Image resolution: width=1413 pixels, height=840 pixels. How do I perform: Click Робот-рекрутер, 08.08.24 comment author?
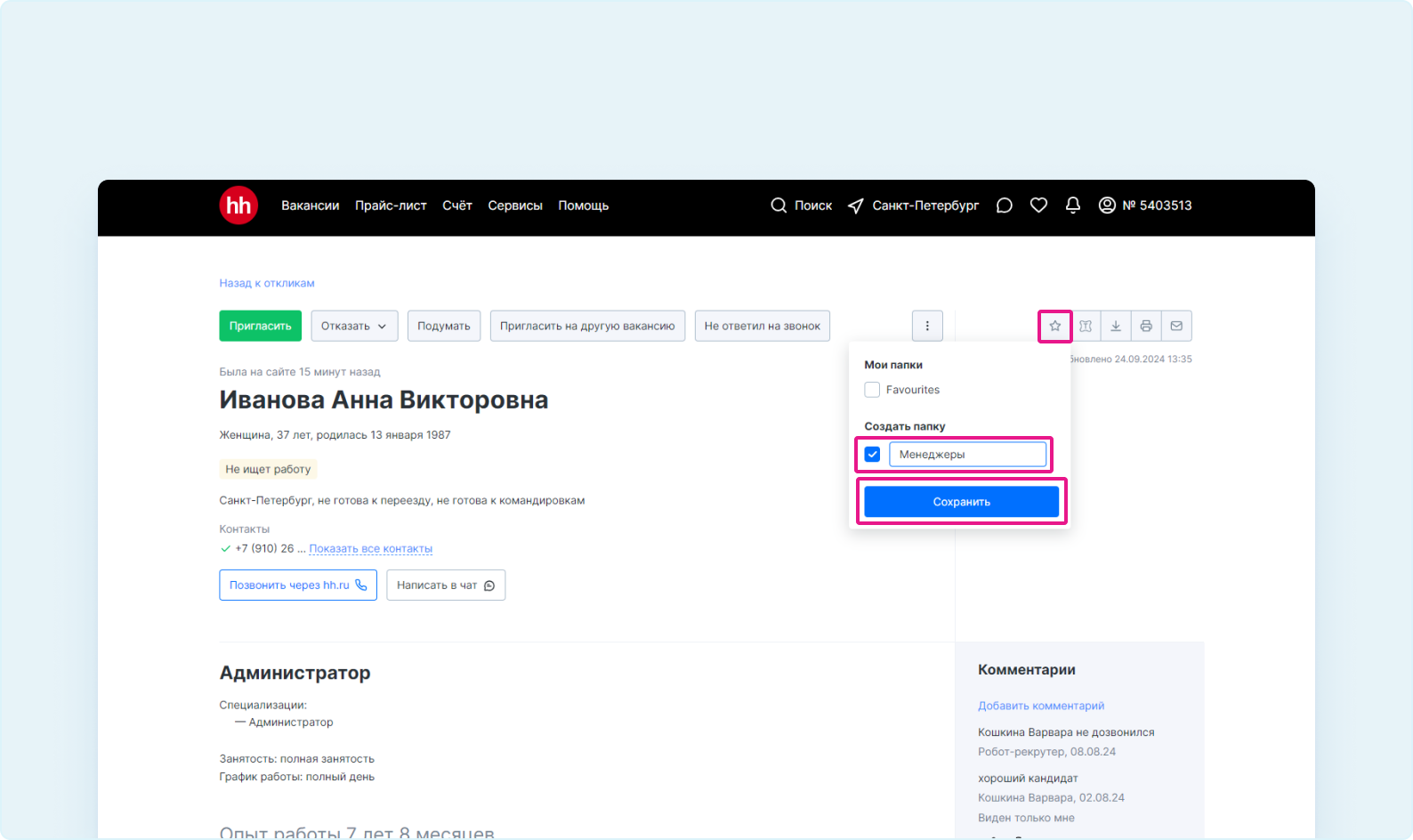[x=1047, y=752]
